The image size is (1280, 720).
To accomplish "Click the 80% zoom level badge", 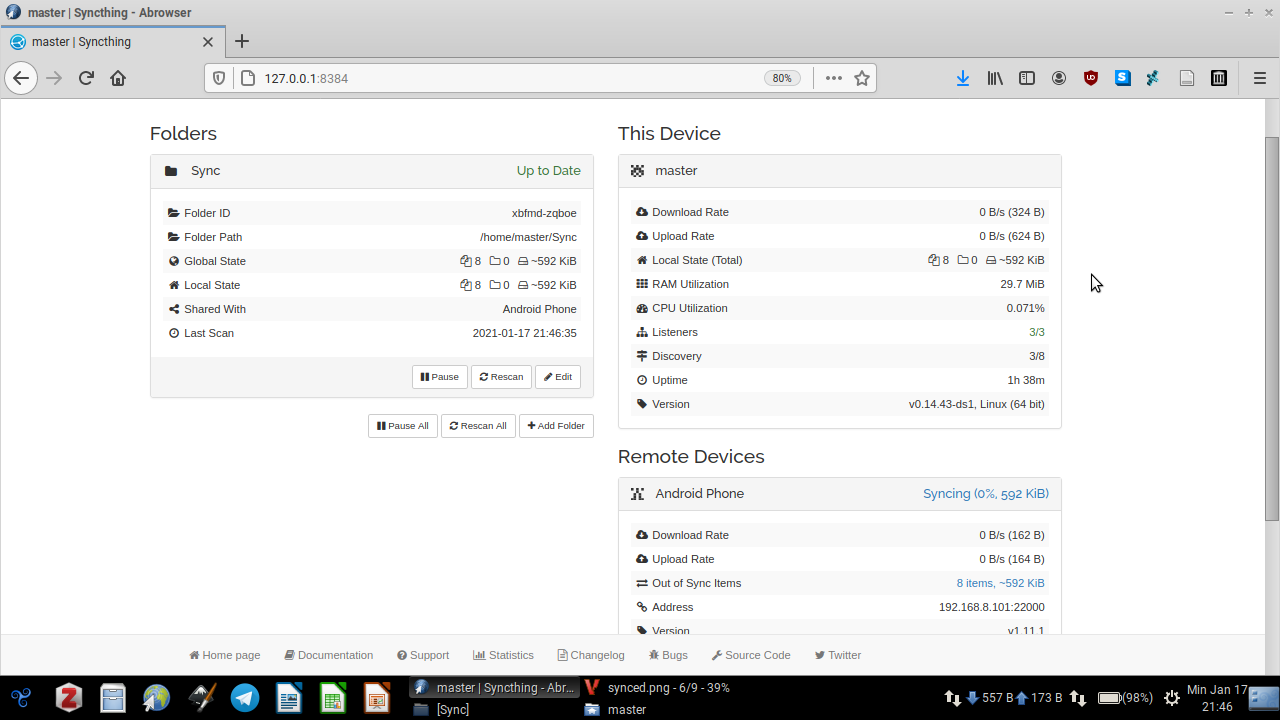I will pos(782,78).
